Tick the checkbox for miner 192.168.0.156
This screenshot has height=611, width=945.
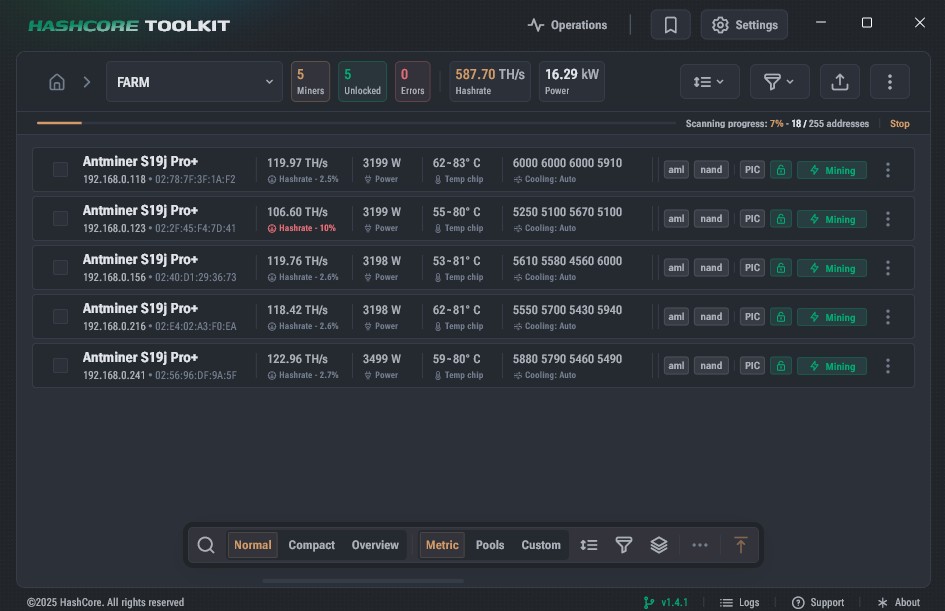[x=61, y=268]
